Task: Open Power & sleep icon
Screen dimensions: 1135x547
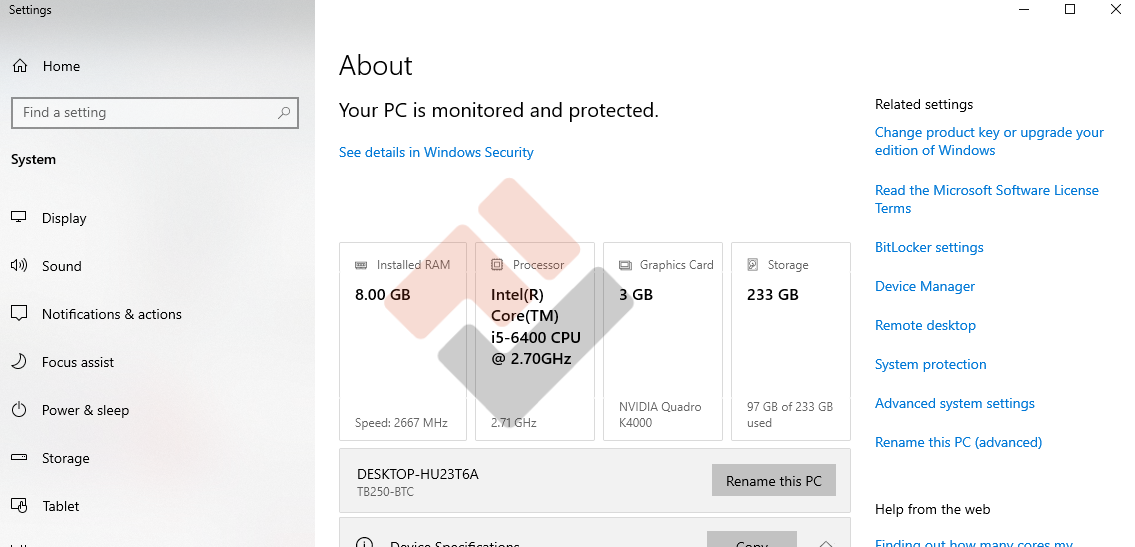Action: pos(19,410)
